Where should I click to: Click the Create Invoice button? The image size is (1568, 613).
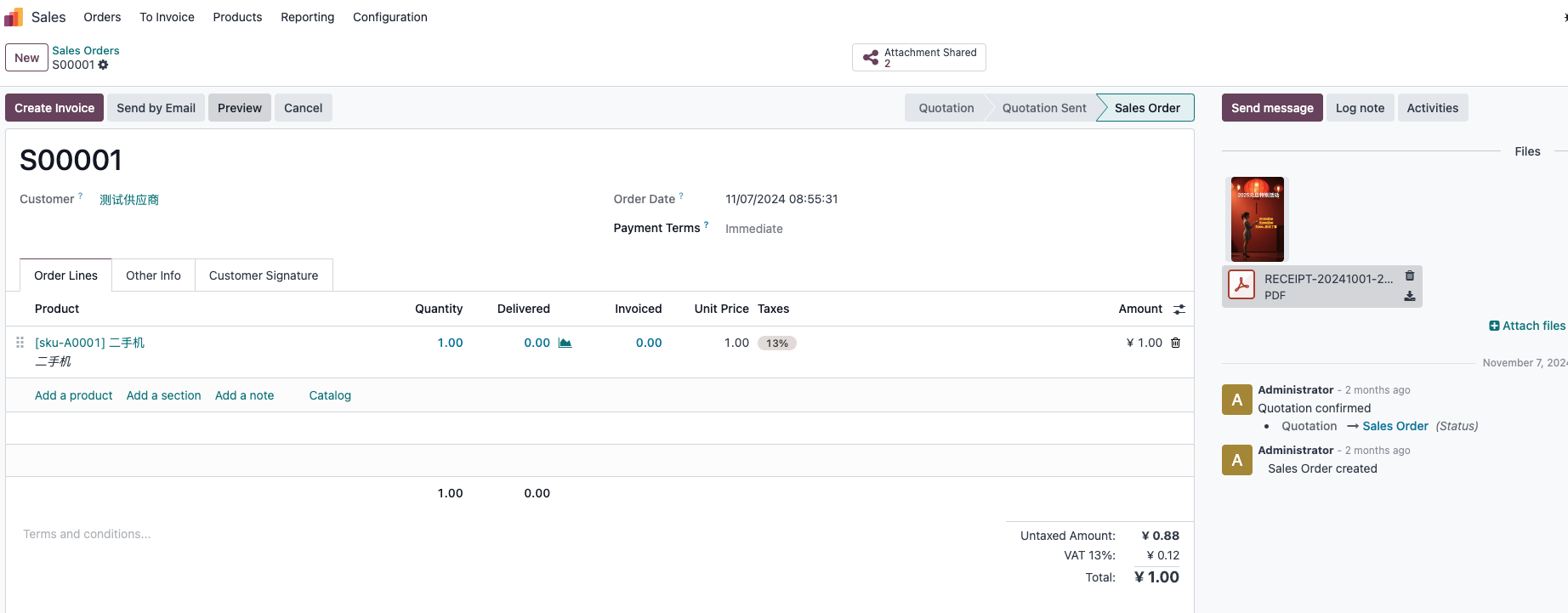click(x=54, y=108)
